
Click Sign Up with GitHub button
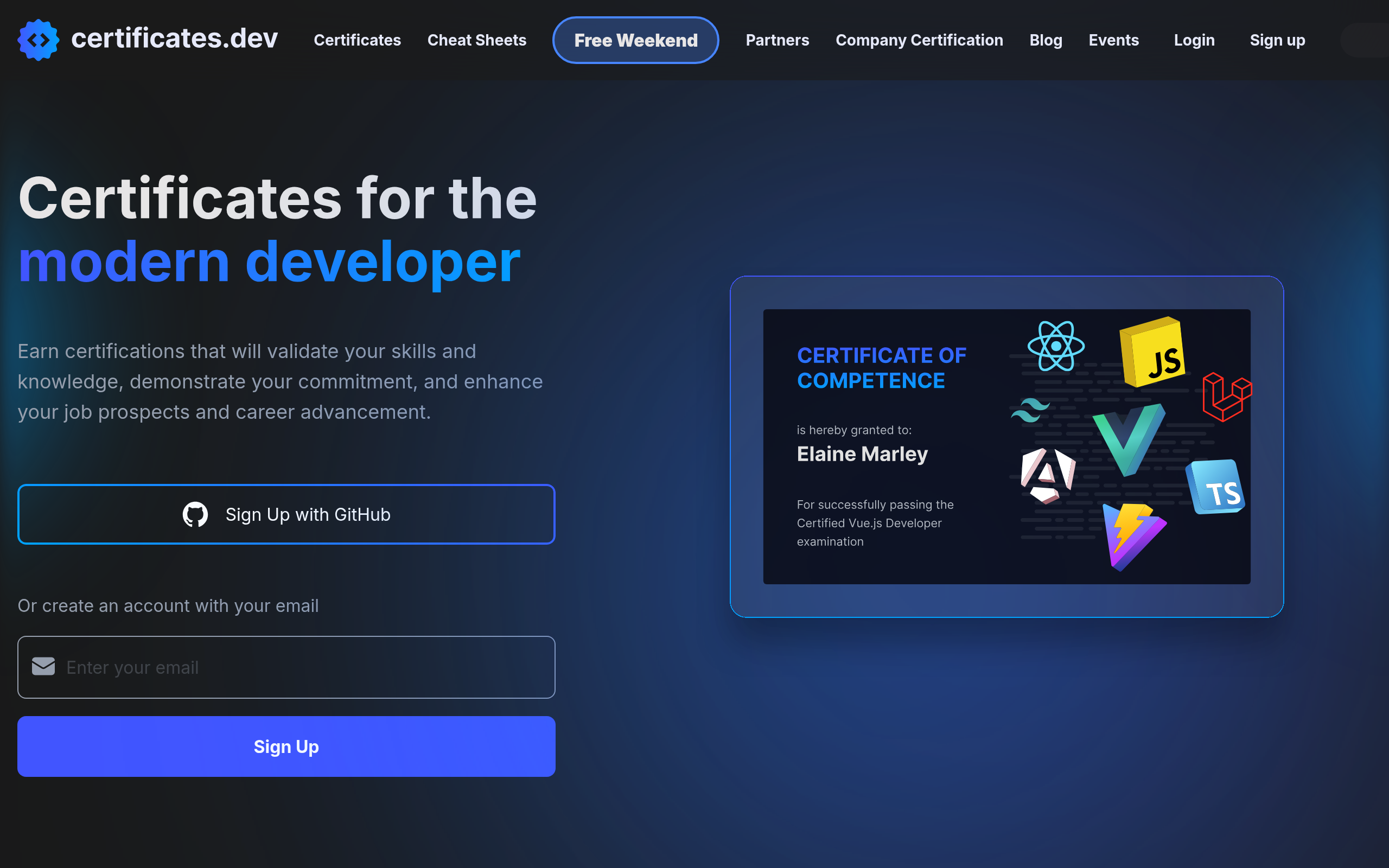286,514
